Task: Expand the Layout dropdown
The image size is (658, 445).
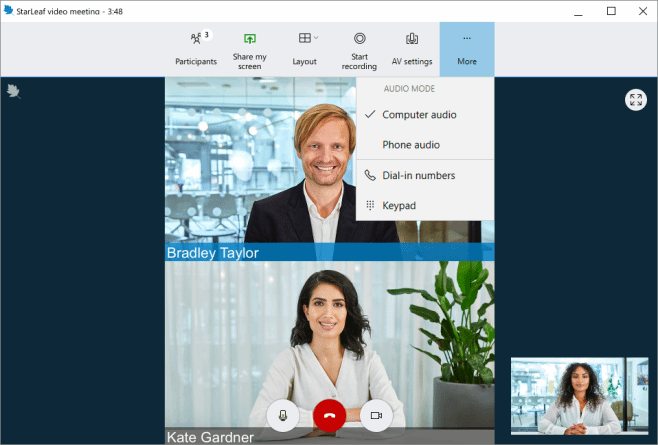Action: 306,48
